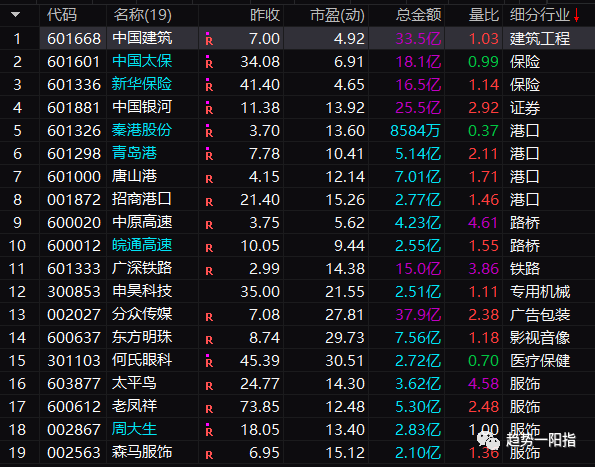Viewport: 595px width, 467px height.
Task: Select stock name 老凤祥
Action: [x=135, y=406]
